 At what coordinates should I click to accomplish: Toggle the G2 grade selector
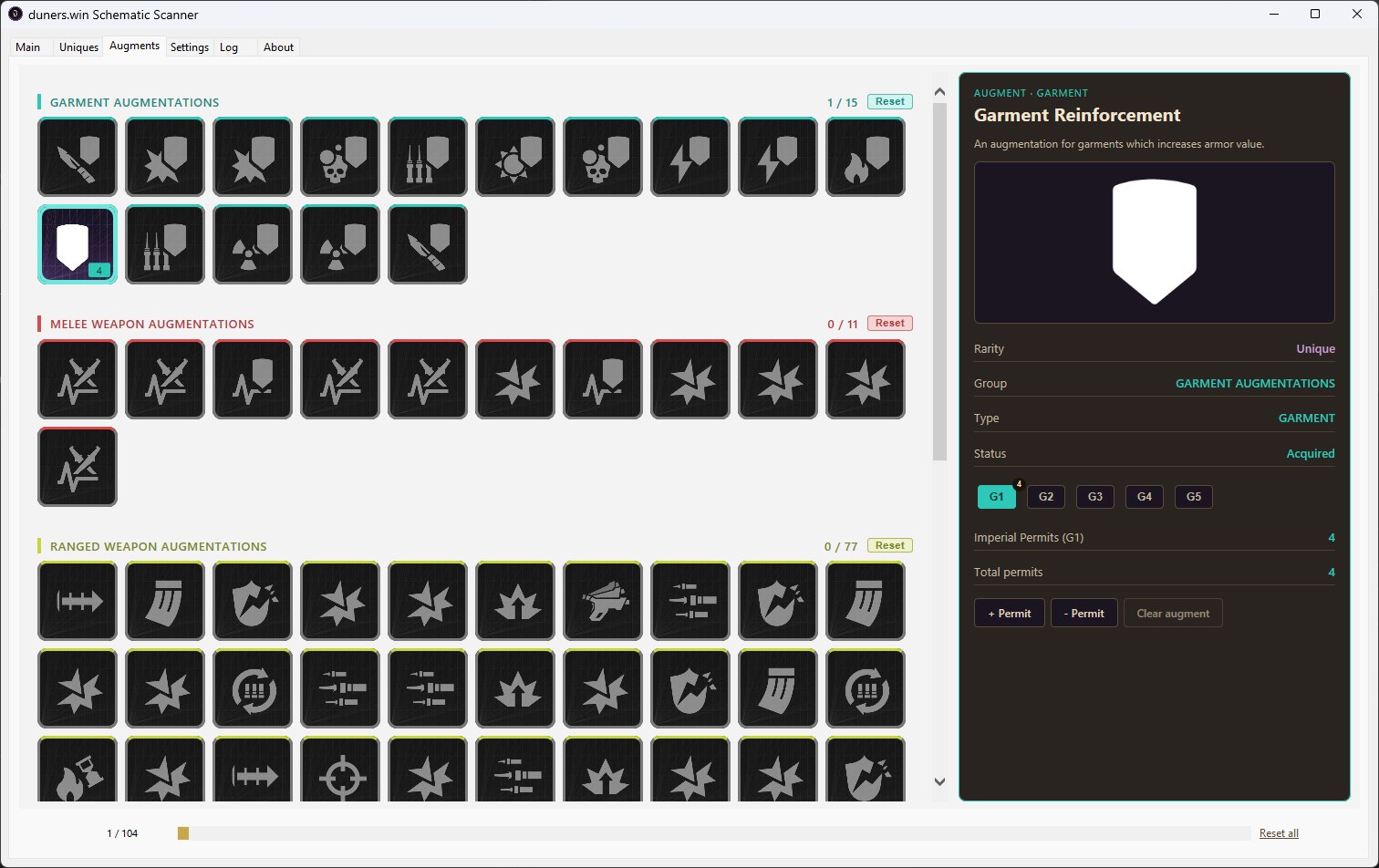pyautogui.click(x=1046, y=497)
